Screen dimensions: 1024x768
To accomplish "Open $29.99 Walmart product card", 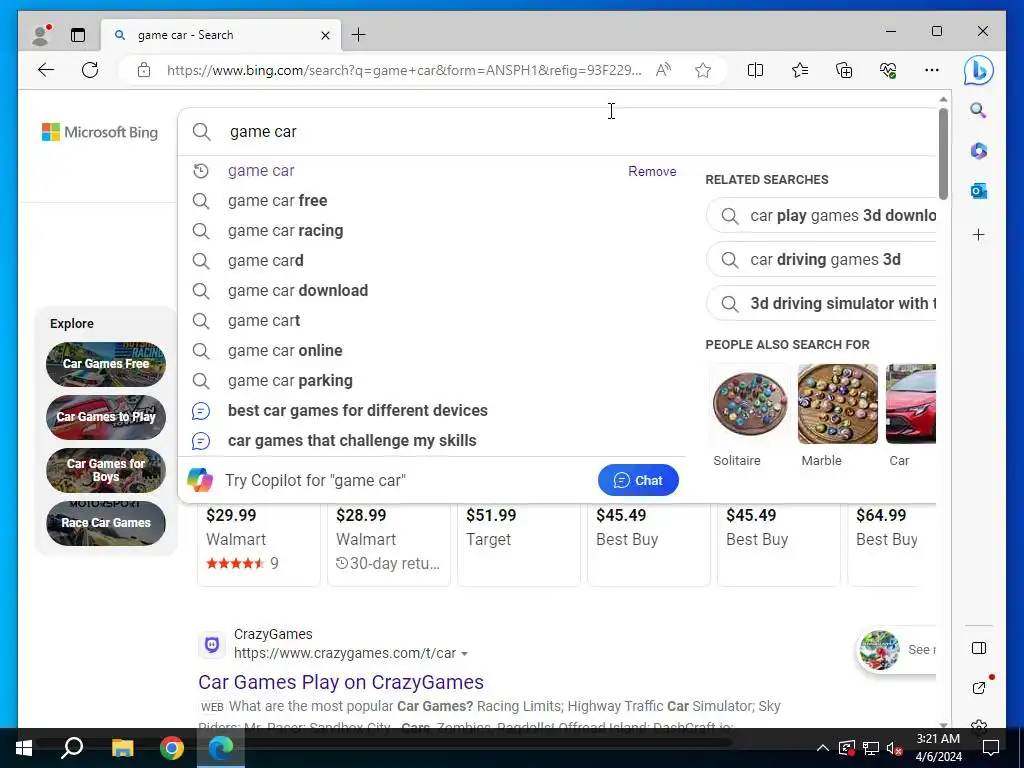I will coord(259,545).
